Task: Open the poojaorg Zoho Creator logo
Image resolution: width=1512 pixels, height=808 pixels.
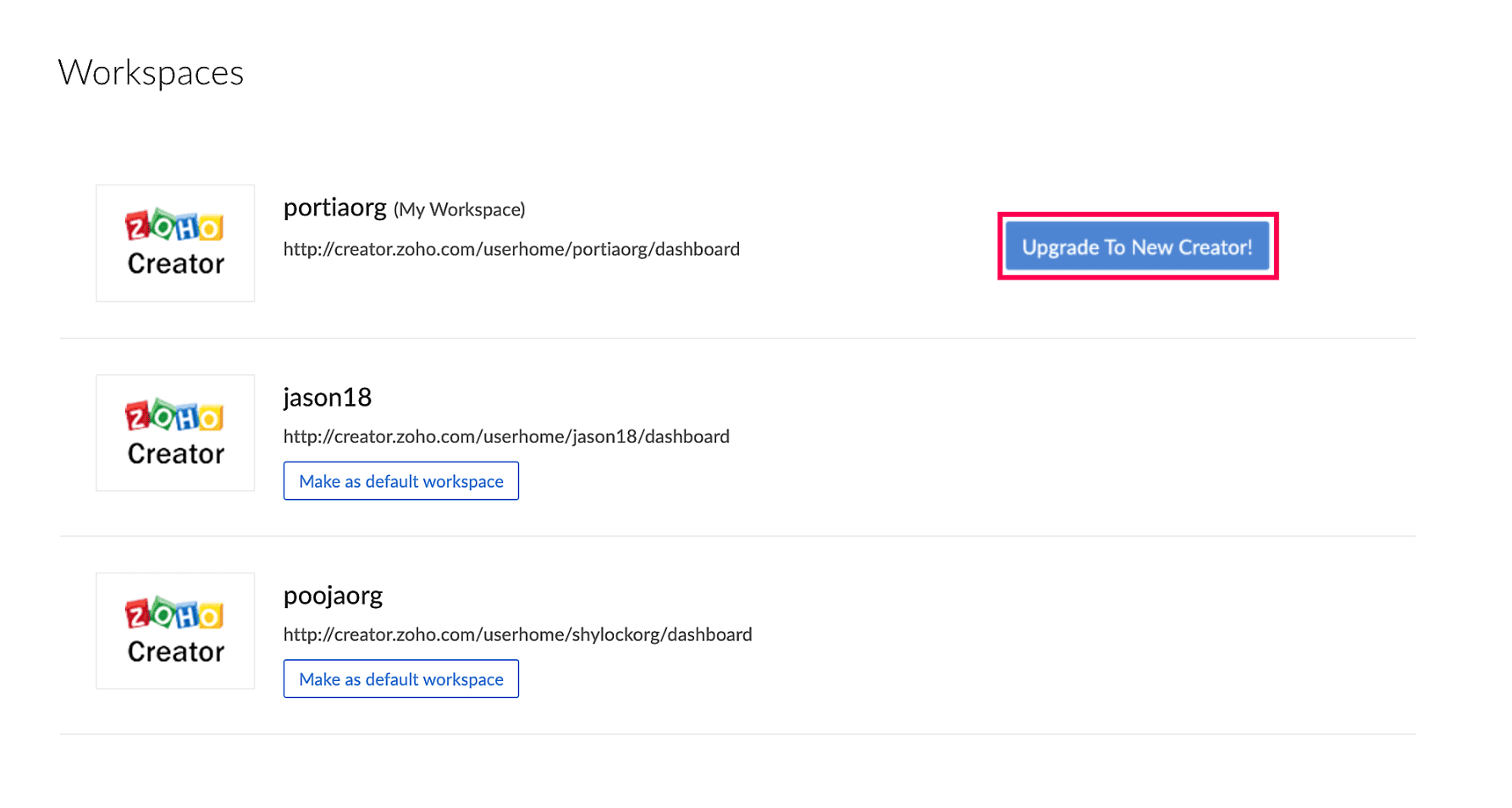Action: click(175, 631)
